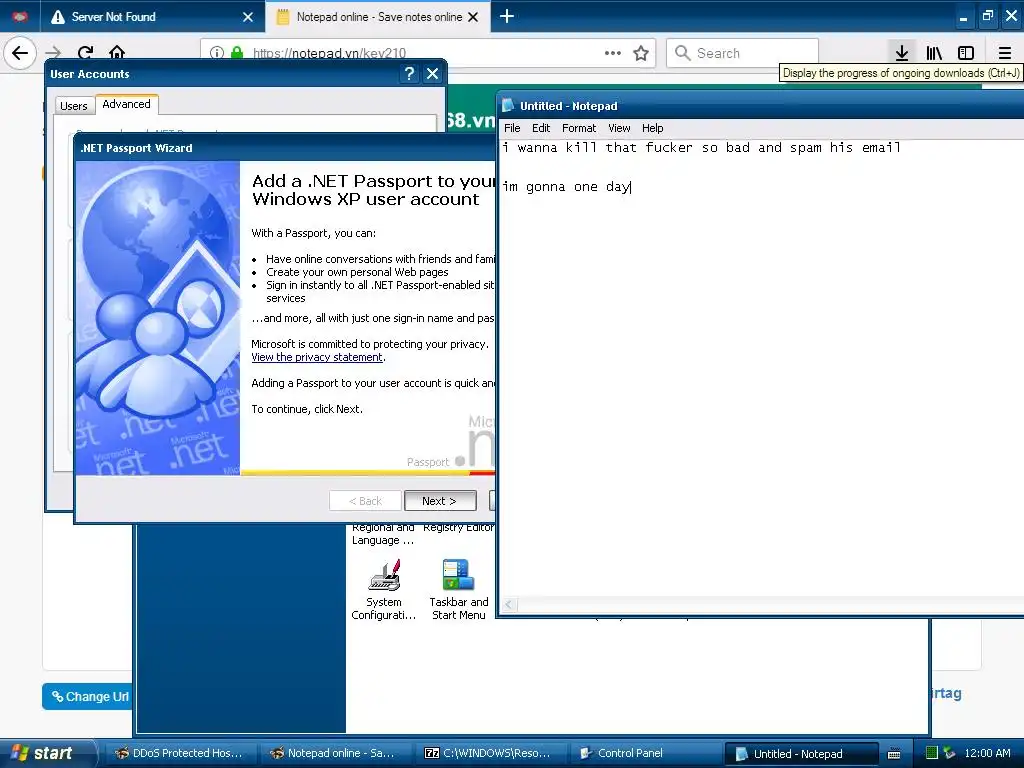Click the on-screen keyboard tray icon
The height and width of the screenshot is (768, 1024).
coord(894,754)
